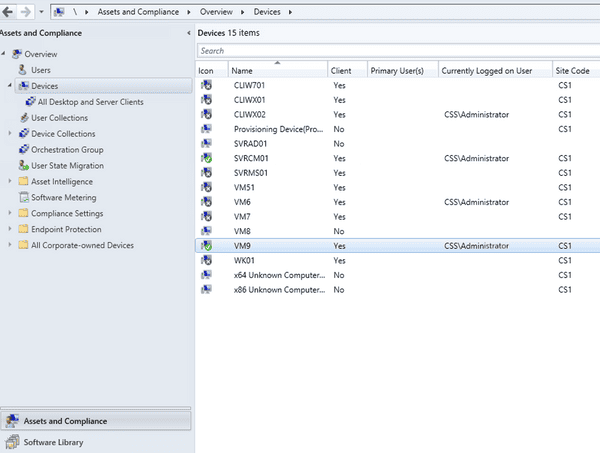Collapse the Overview tree node

click(x=3, y=54)
